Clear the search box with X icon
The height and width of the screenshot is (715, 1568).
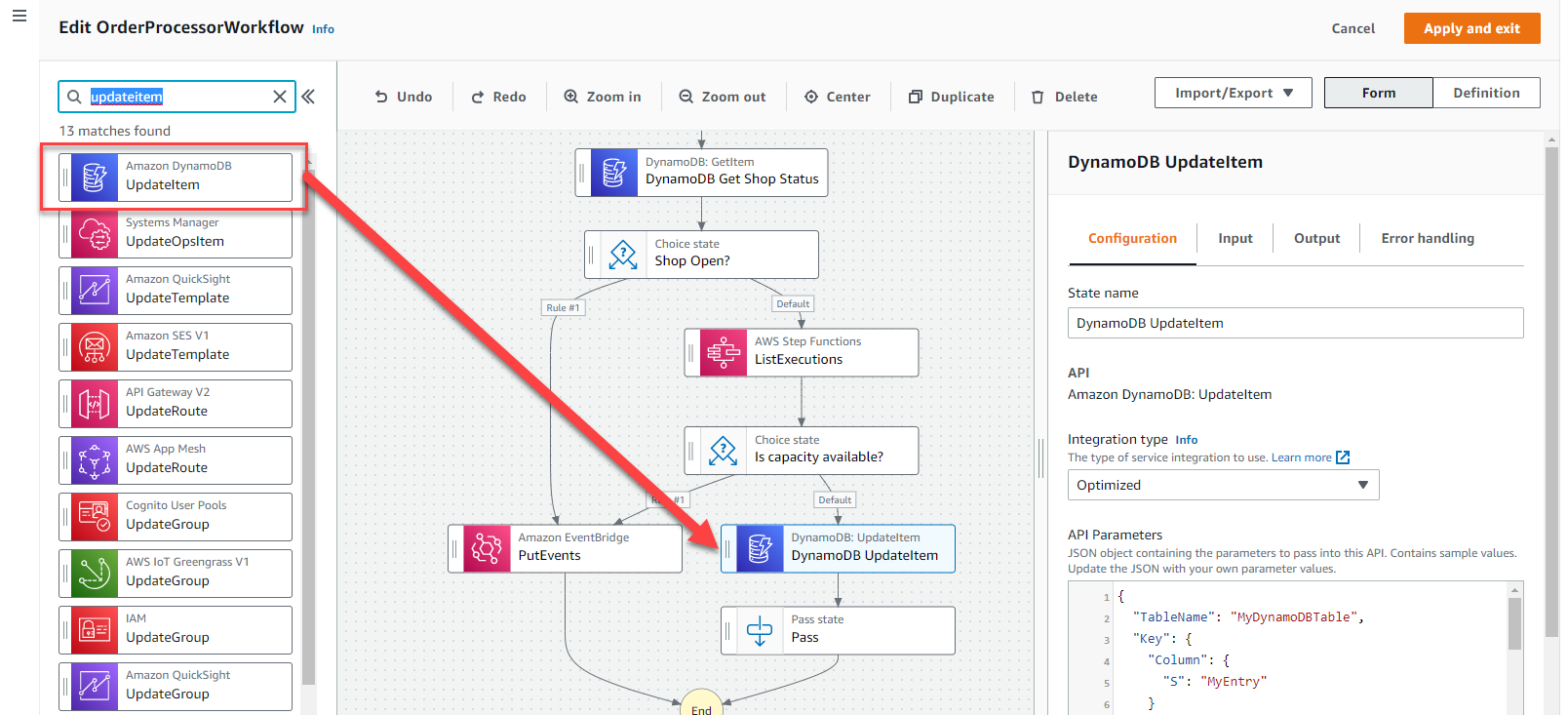coord(280,97)
